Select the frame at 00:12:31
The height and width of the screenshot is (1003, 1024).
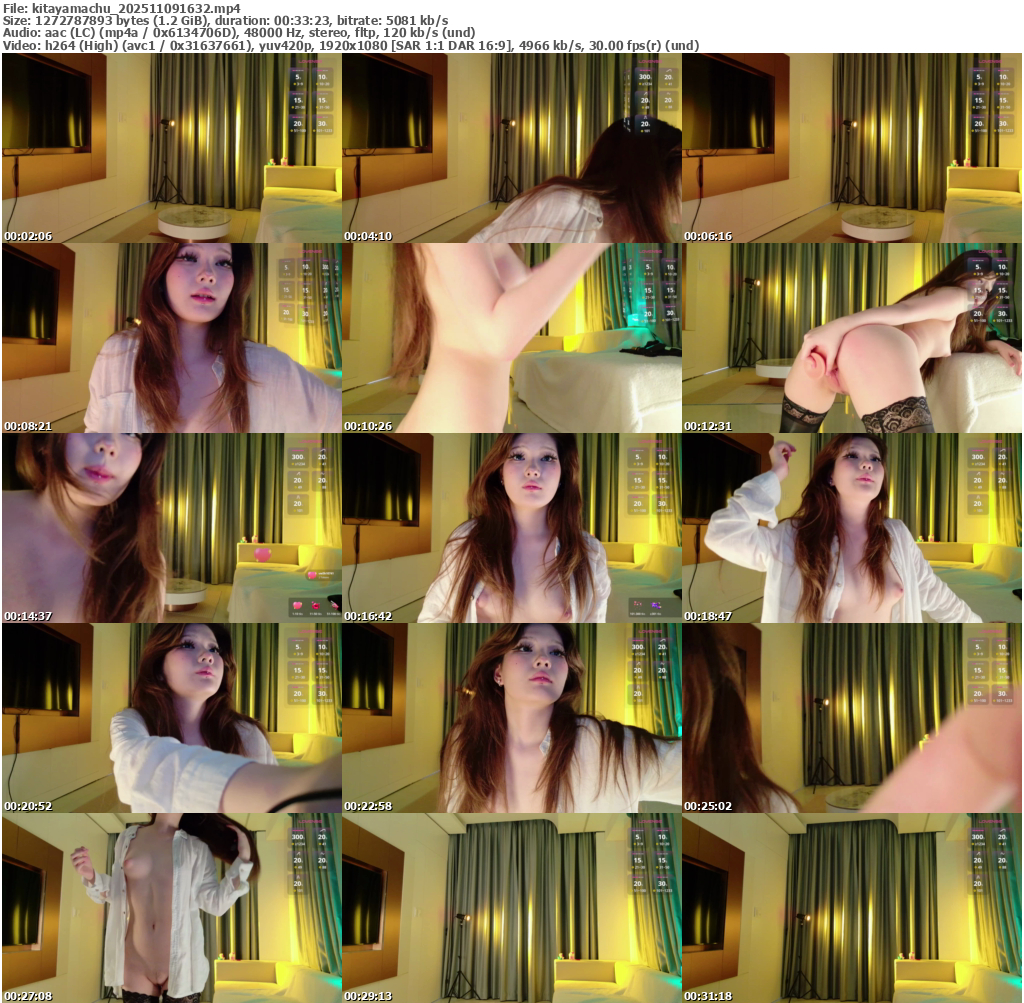pos(852,338)
